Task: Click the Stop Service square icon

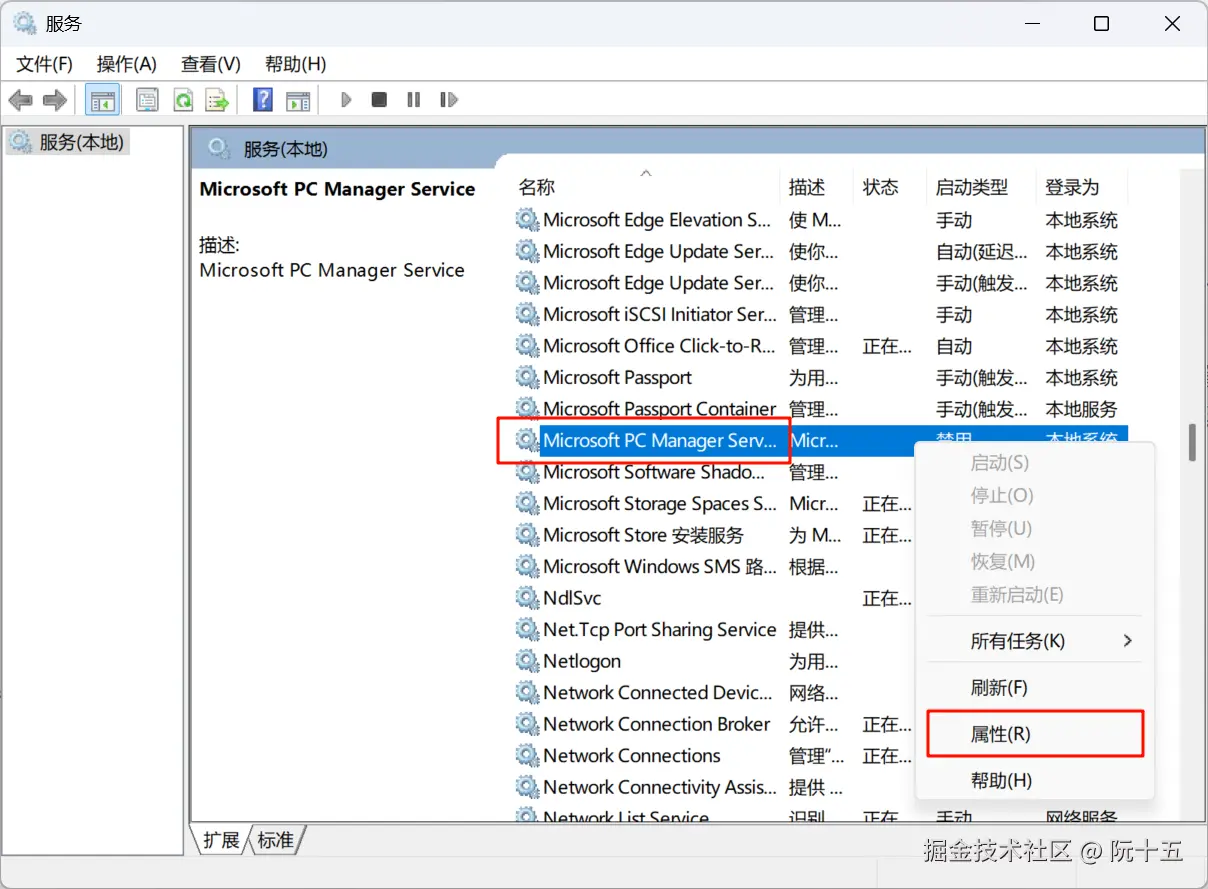Action: [379, 100]
